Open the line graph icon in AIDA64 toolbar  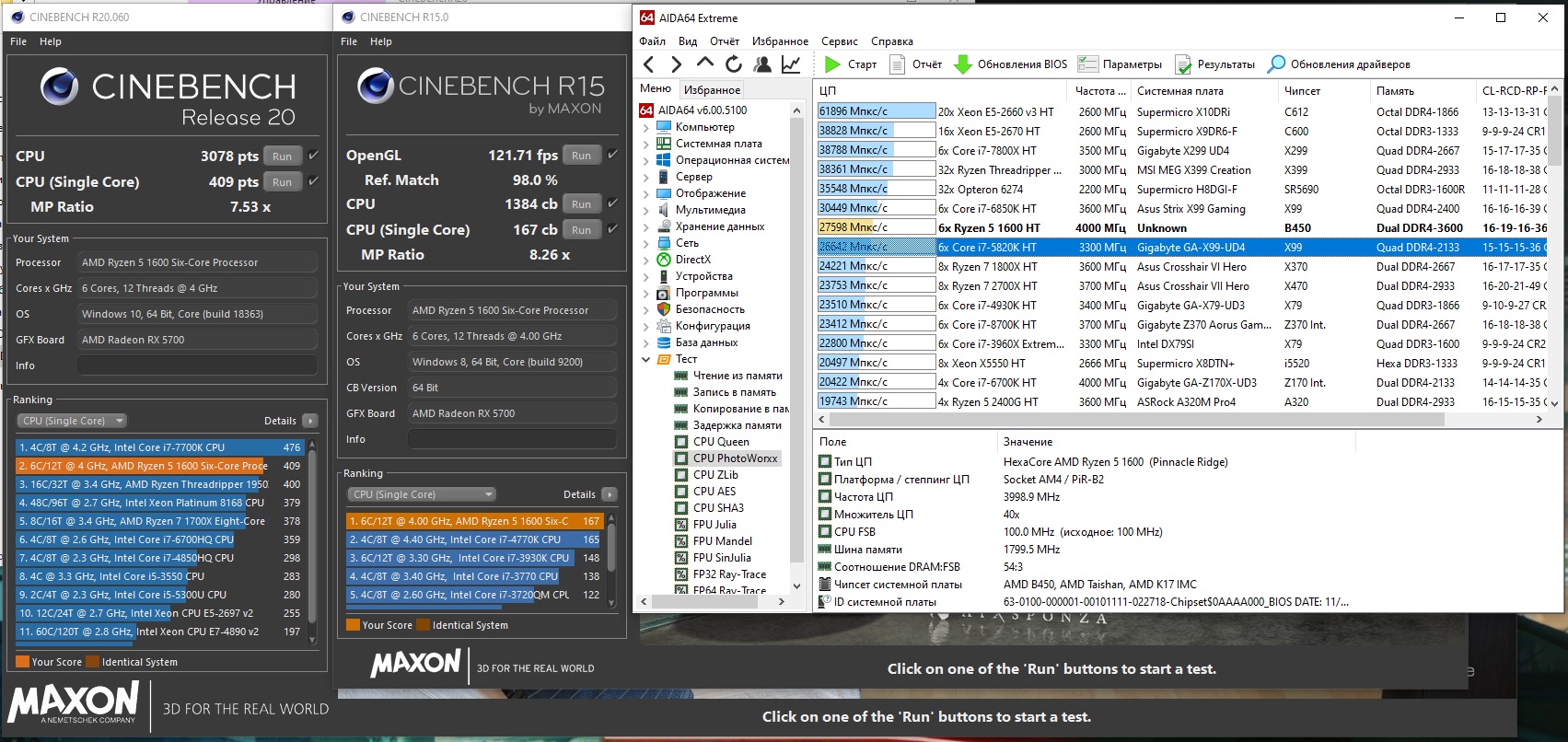pyautogui.click(x=791, y=64)
